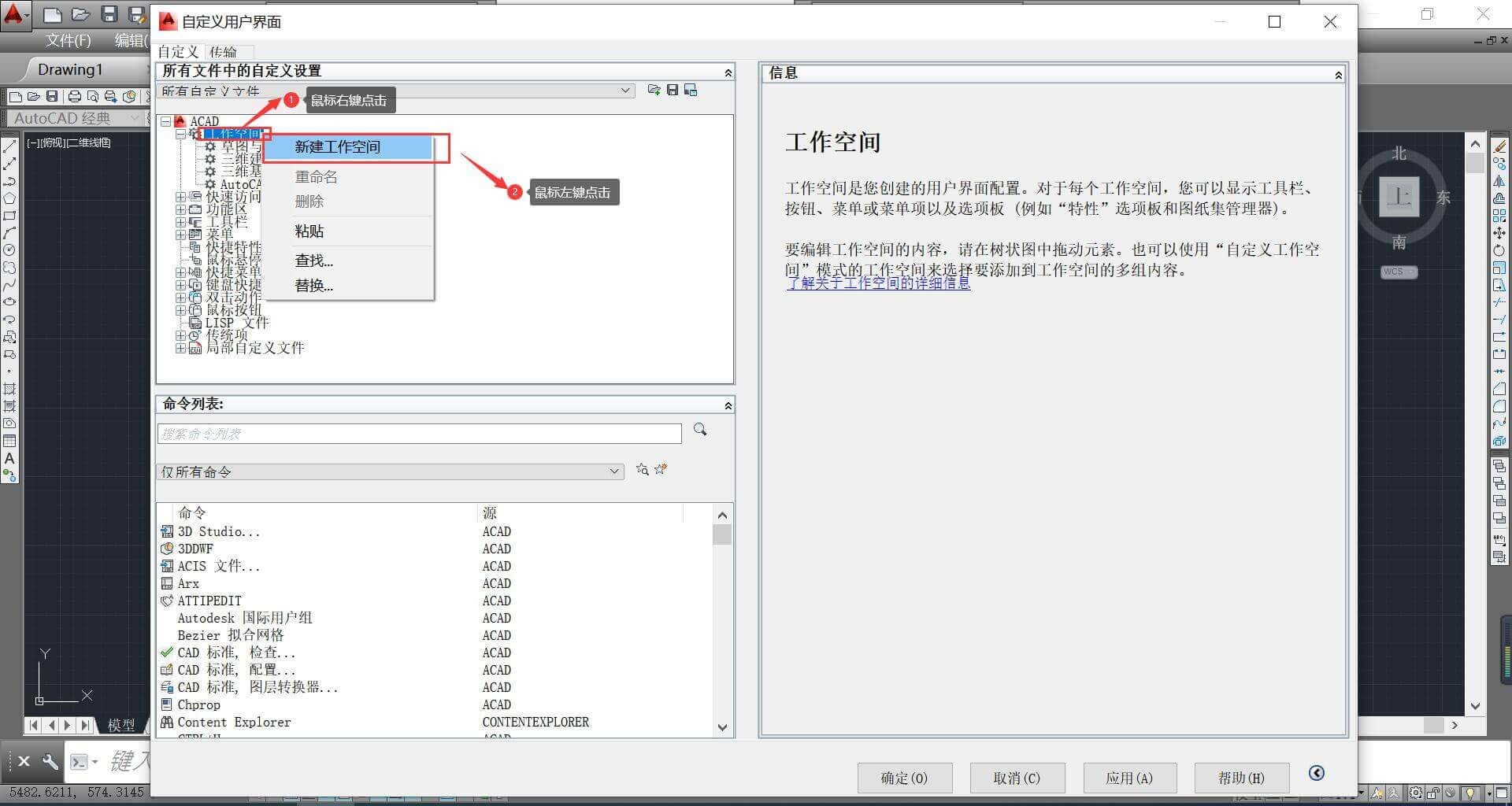Click the command list scrollbar up arrow
Screen dimensions: 1512x806
click(722, 515)
